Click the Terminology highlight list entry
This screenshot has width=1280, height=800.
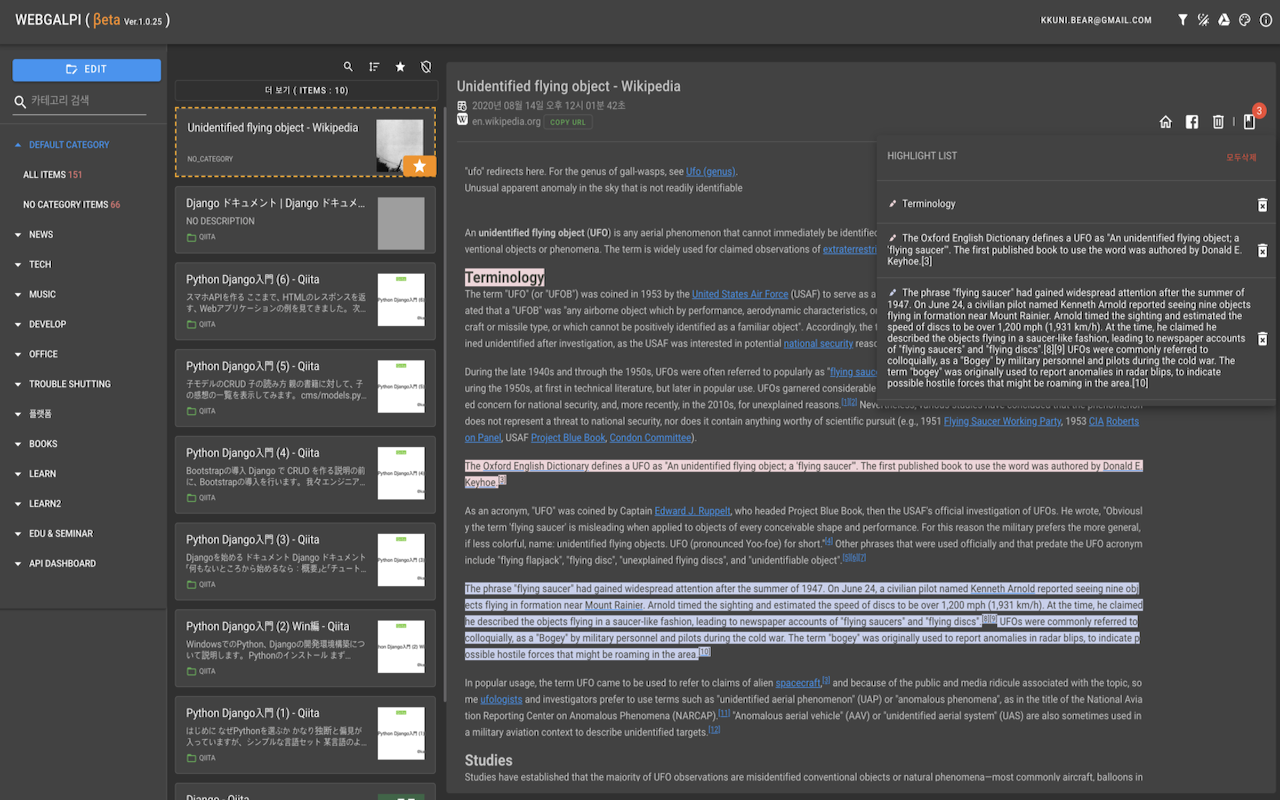(x=928, y=204)
